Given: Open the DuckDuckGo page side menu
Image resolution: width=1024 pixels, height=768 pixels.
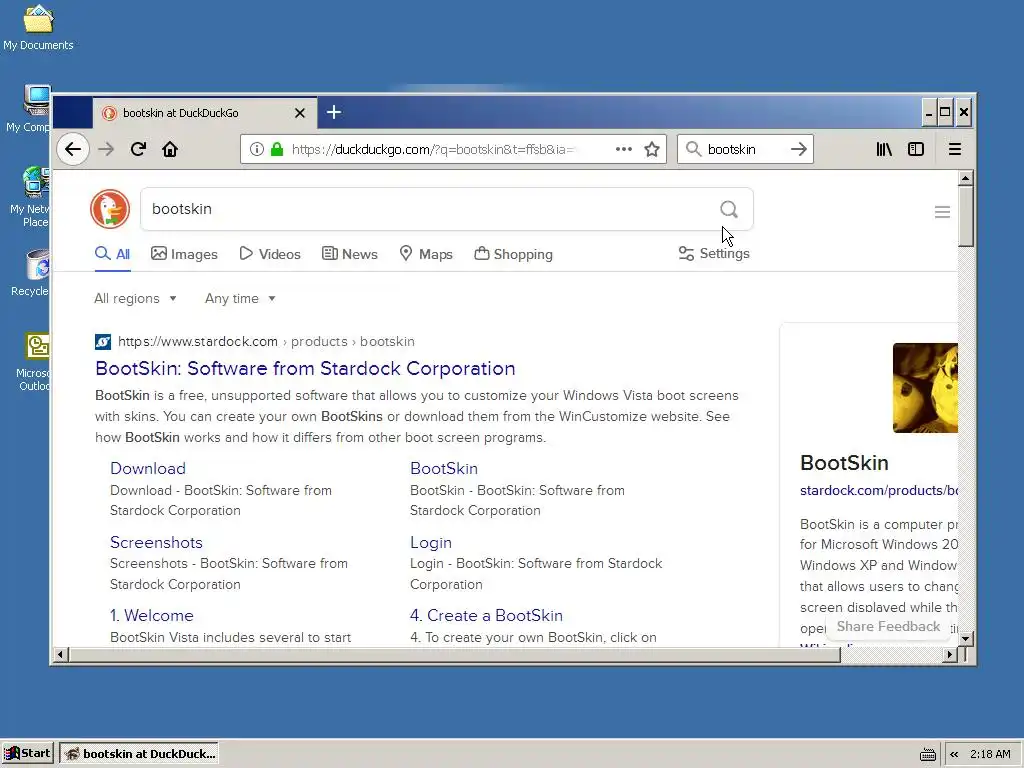Looking at the screenshot, I should tap(942, 212).
